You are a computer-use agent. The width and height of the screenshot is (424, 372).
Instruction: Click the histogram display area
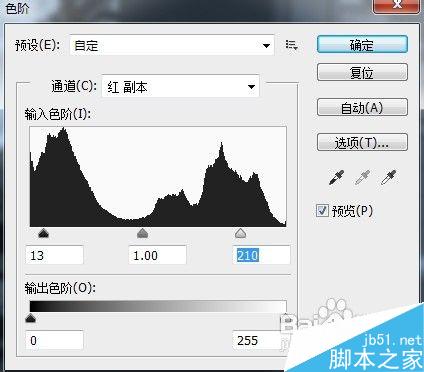[x=158, y=177]
